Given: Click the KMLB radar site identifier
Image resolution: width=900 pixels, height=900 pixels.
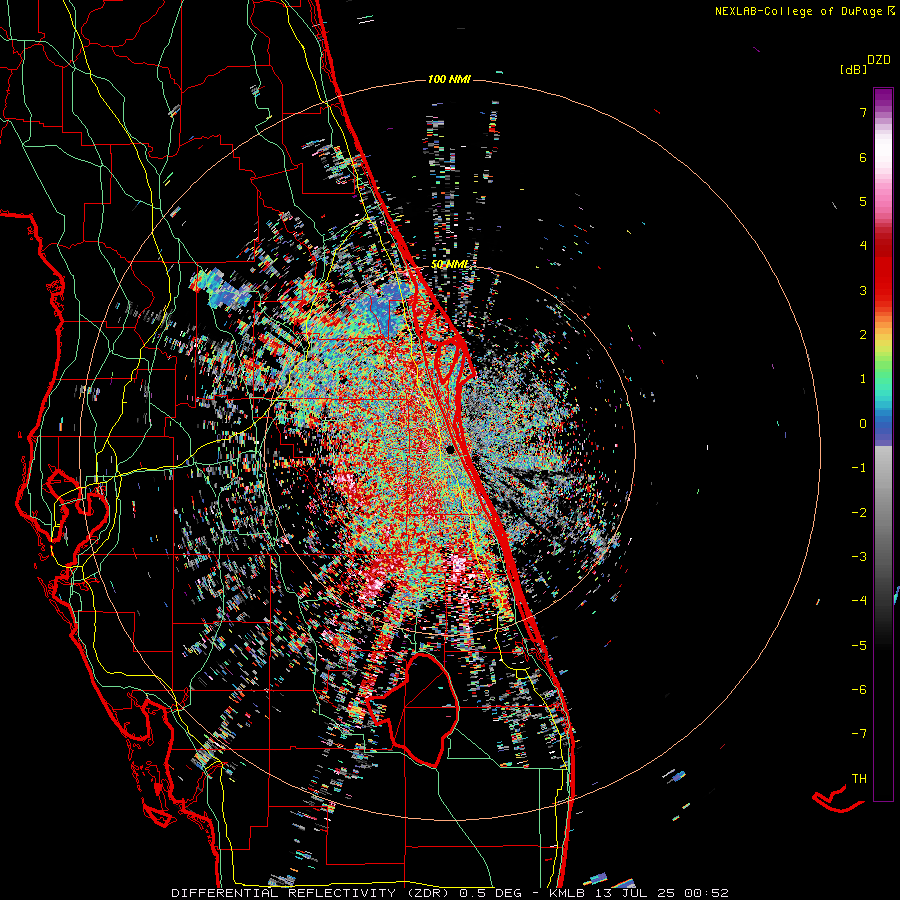Looking at the screenshot, I should 568,893.
